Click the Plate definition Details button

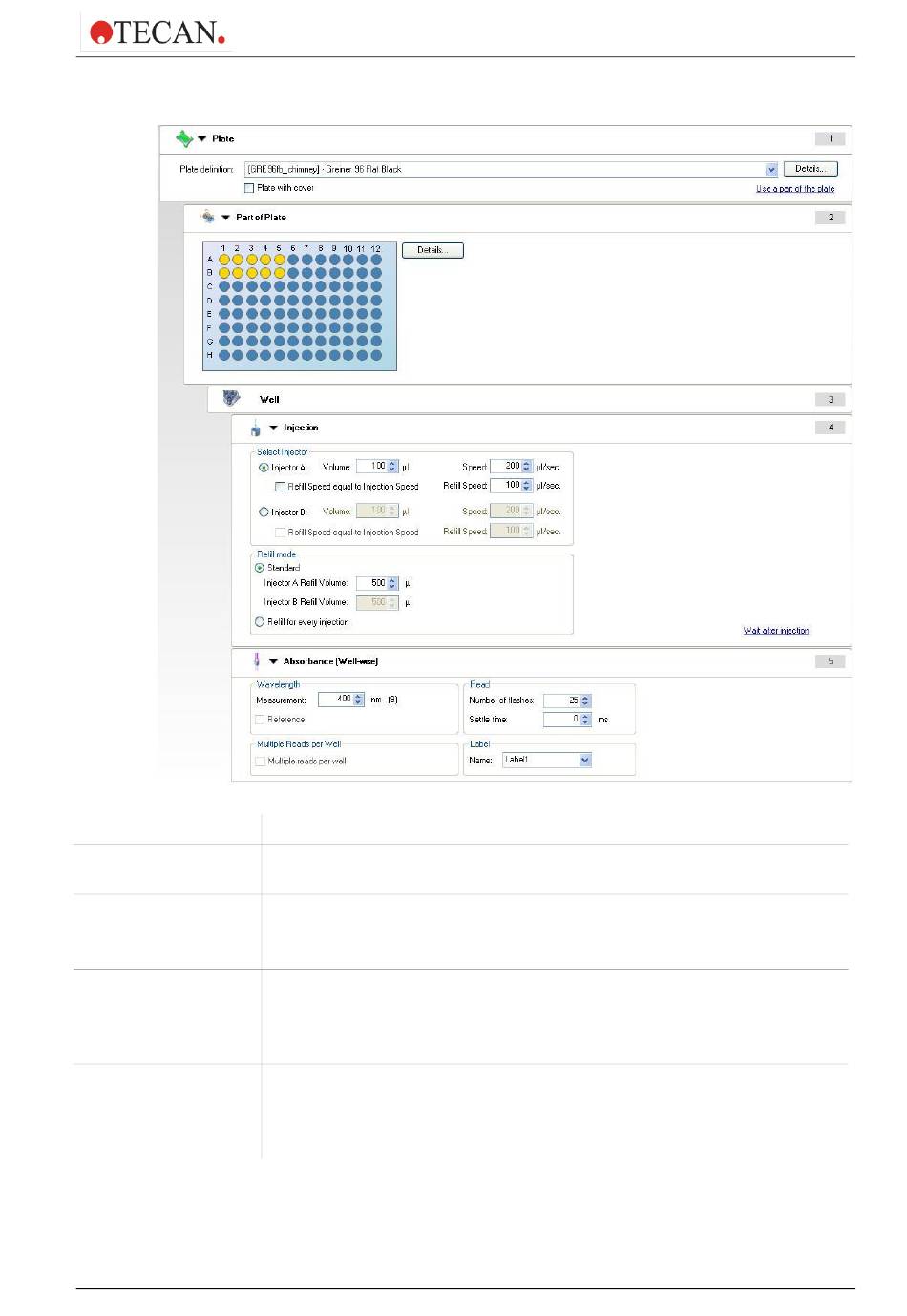811,169
